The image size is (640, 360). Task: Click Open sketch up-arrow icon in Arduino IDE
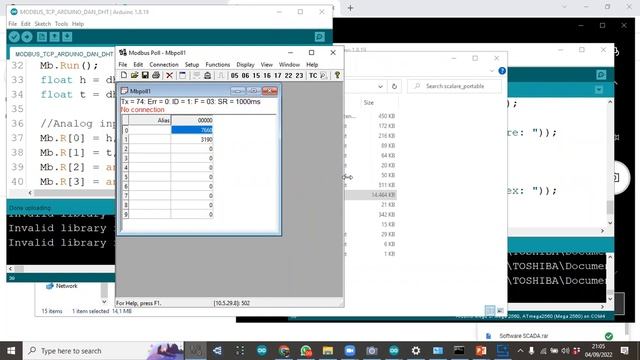point(54,37)
